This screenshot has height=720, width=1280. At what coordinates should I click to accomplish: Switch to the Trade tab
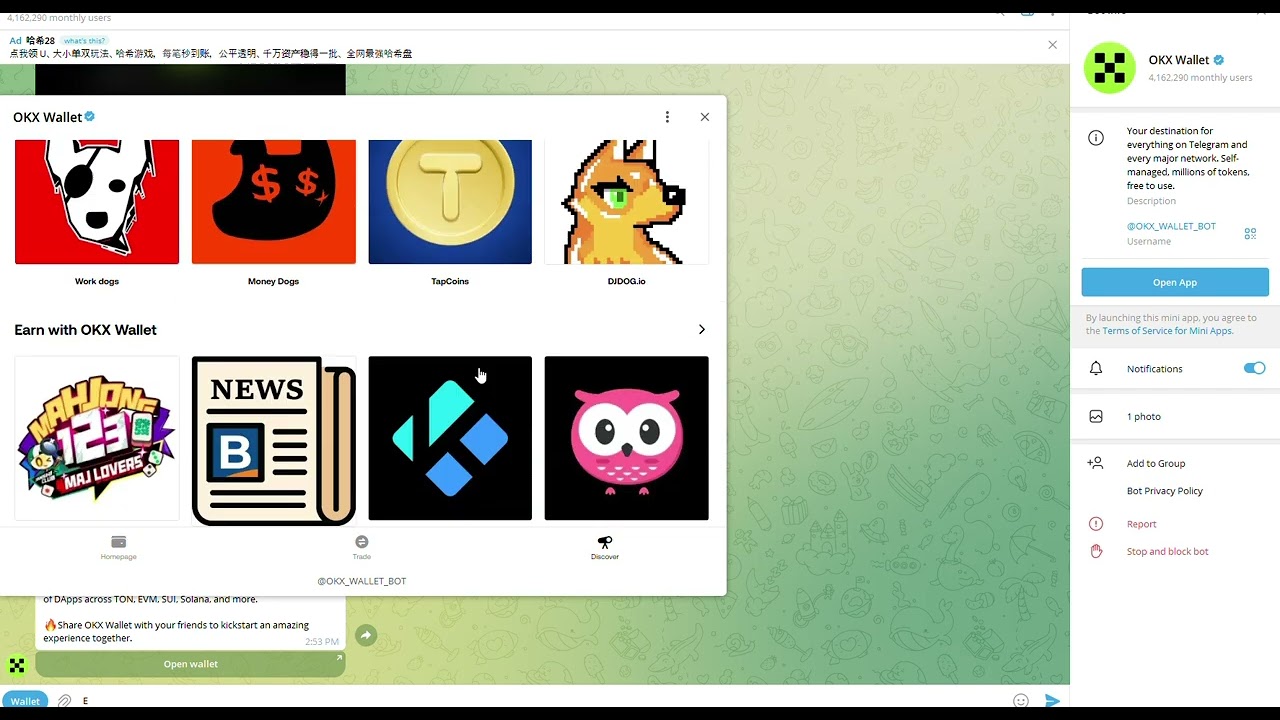[x=362, y=547]
